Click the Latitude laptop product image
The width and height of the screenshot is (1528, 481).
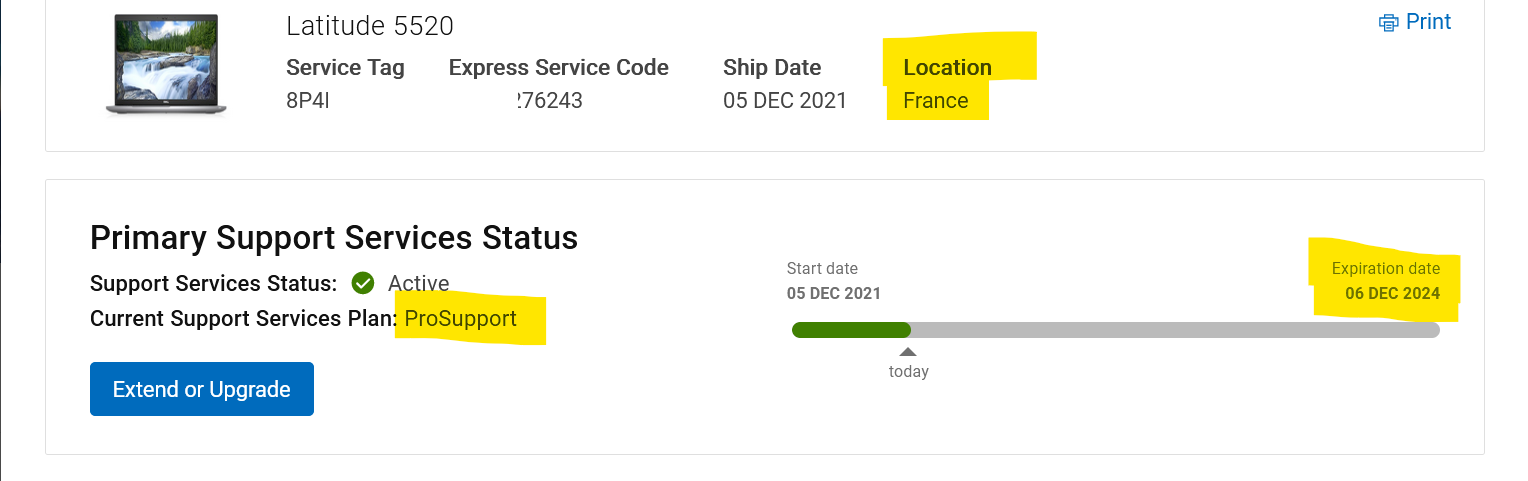(x=166, y=65)
